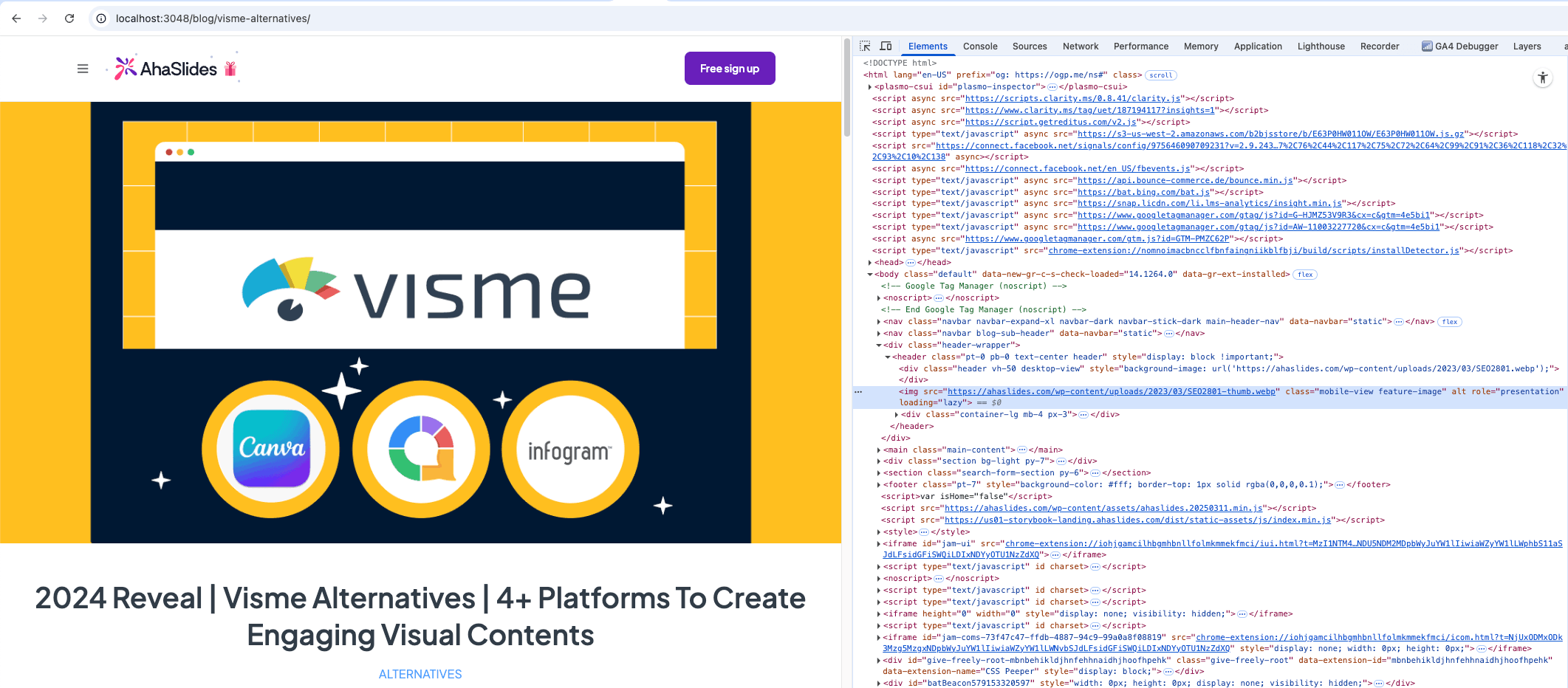Screen dimensions: 1568x688
Task: Click the scroll badge on html element
Action: 1161,75
